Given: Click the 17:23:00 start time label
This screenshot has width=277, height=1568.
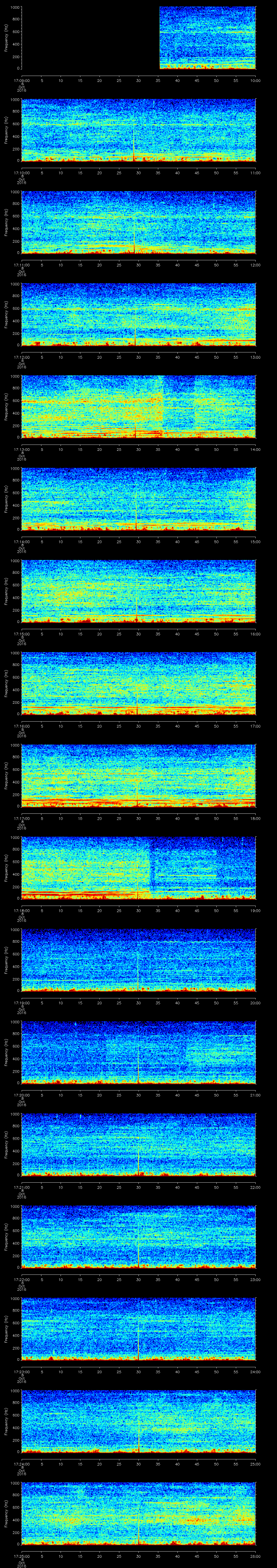Looking at the screenshot, I should click(22, 1371).
